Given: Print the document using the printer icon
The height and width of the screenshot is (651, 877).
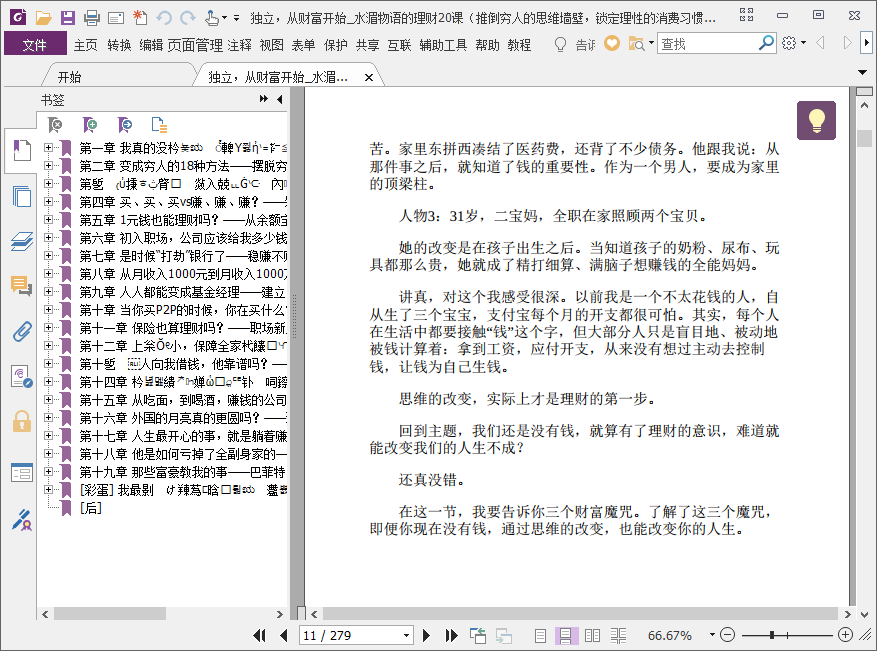Looking at the screenshot, I should pyautogui.click(x=92, y=18).
